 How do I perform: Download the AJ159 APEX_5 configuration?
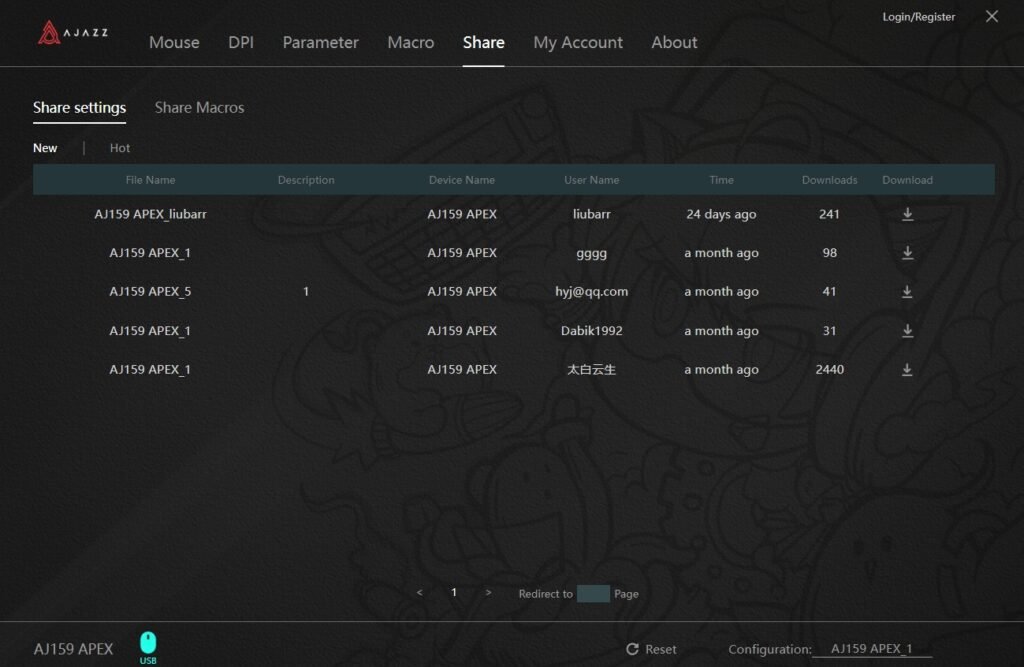coord(907,291)
